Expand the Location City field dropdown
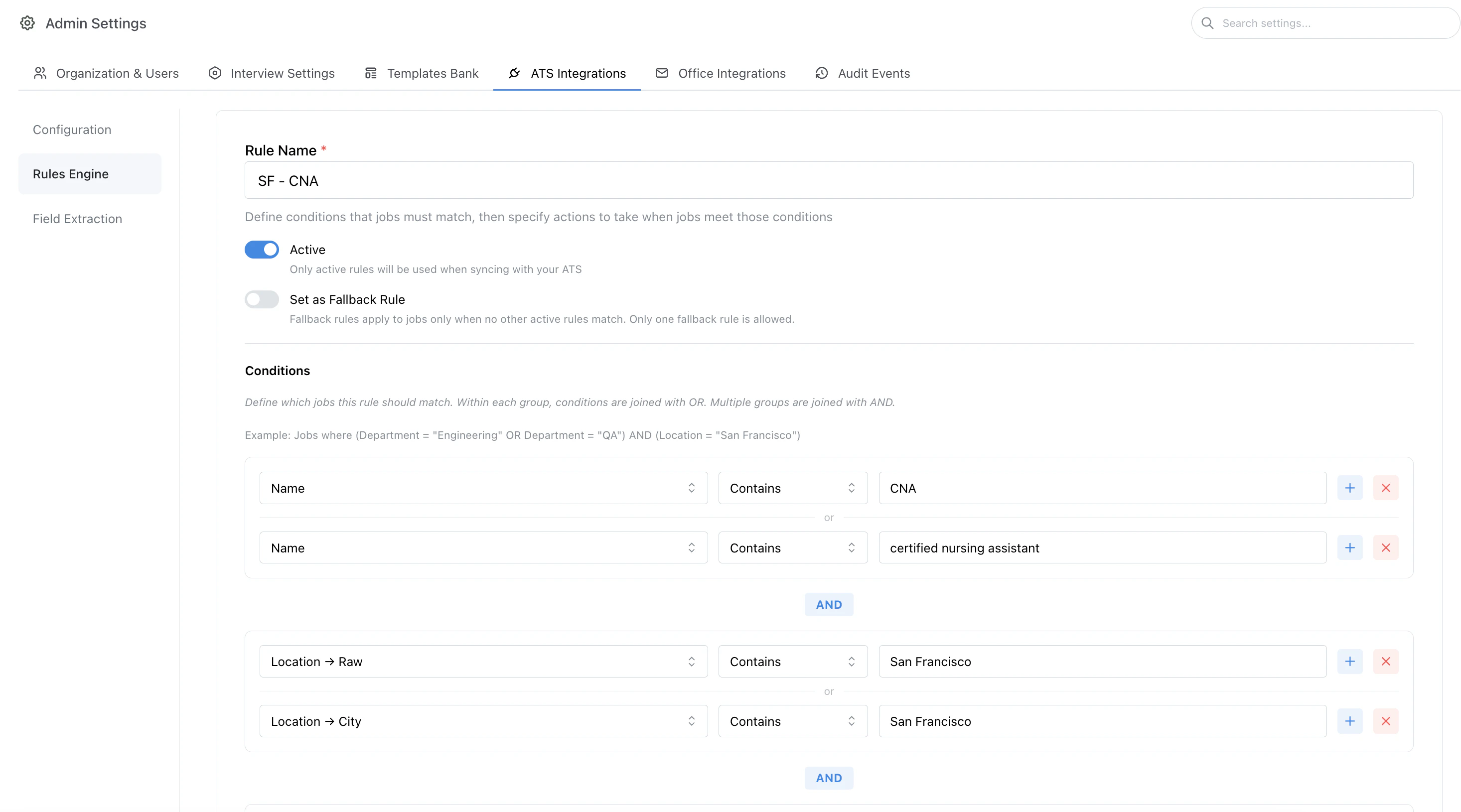The width and height of the screenshot is (1461, 812). (483, 721)
